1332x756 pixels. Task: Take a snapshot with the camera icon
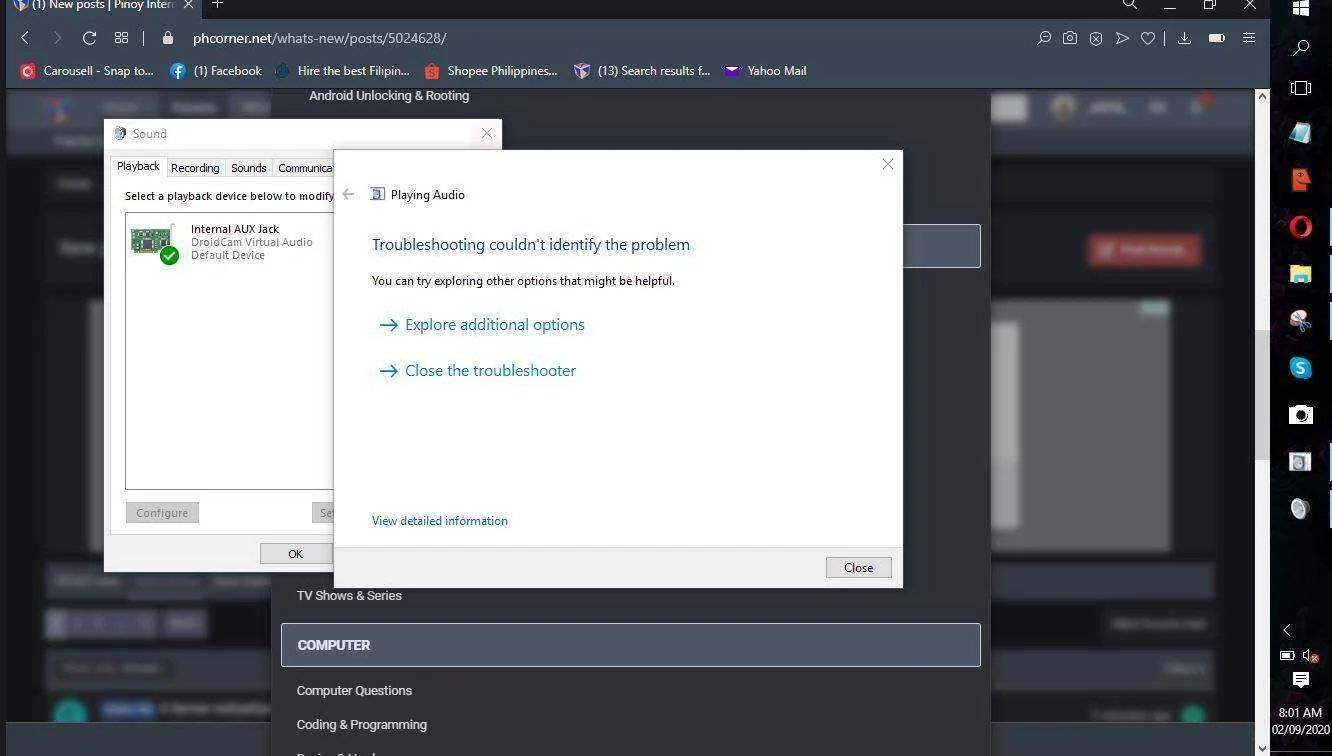[1070, 38]
